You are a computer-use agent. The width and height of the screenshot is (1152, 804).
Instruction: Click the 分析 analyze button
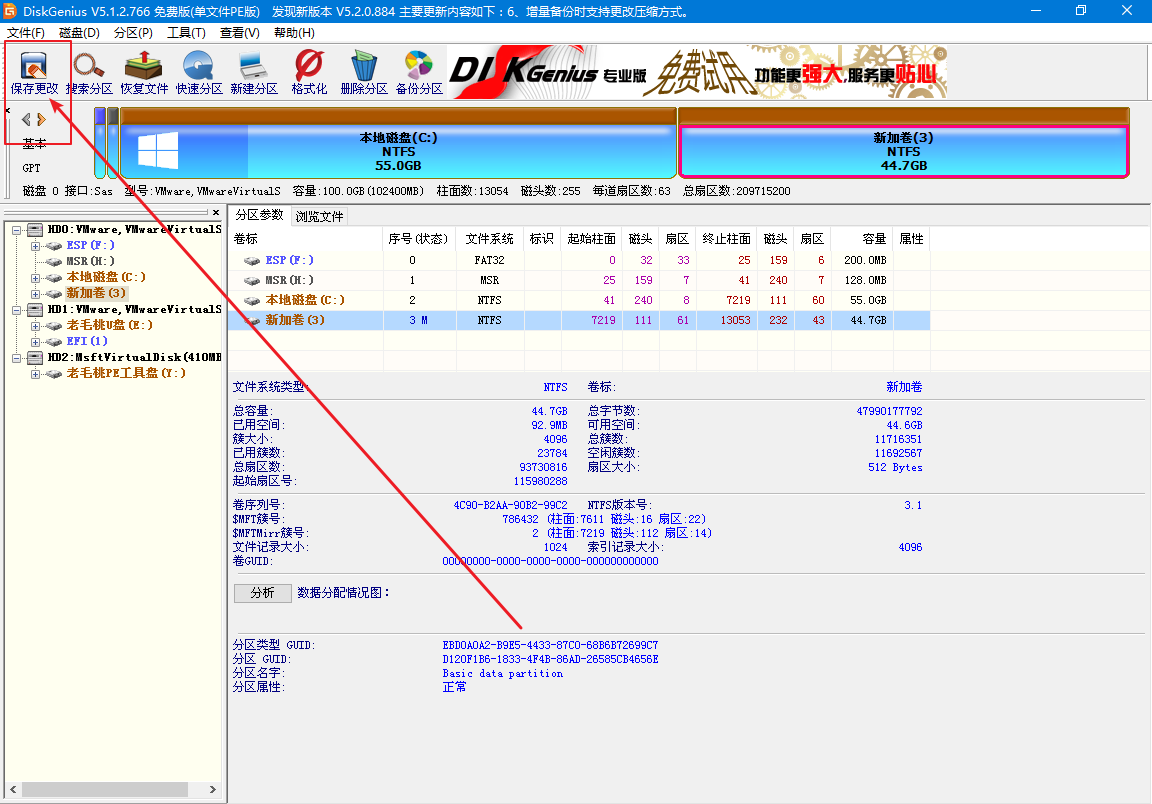(262, 592)
